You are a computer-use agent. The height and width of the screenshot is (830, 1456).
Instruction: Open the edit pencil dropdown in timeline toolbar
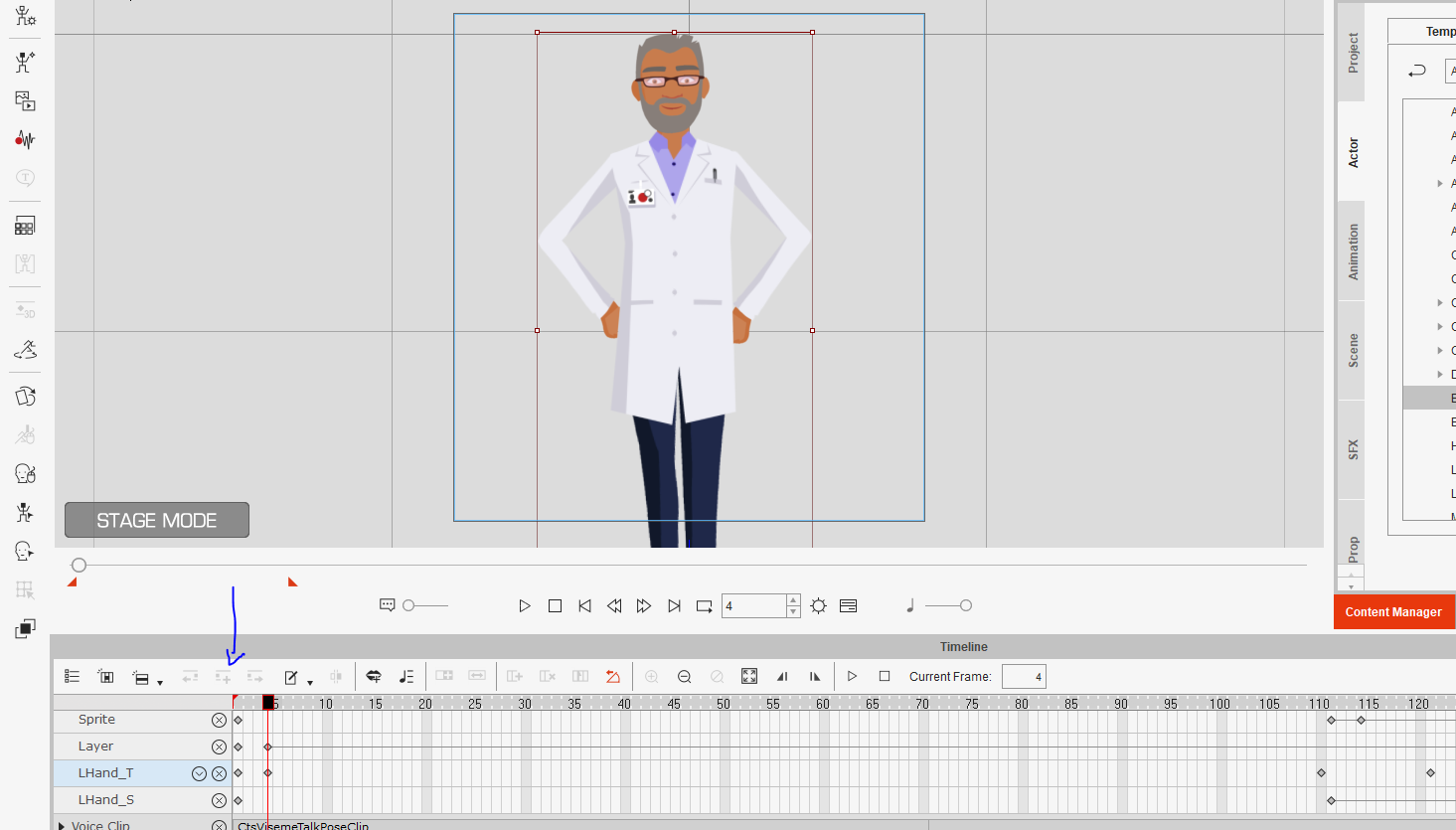310,682
